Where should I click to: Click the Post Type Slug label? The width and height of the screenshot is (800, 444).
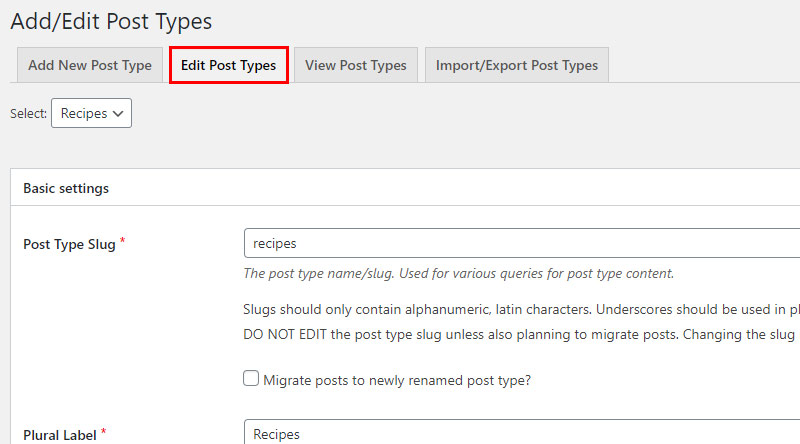coord(69,244)
